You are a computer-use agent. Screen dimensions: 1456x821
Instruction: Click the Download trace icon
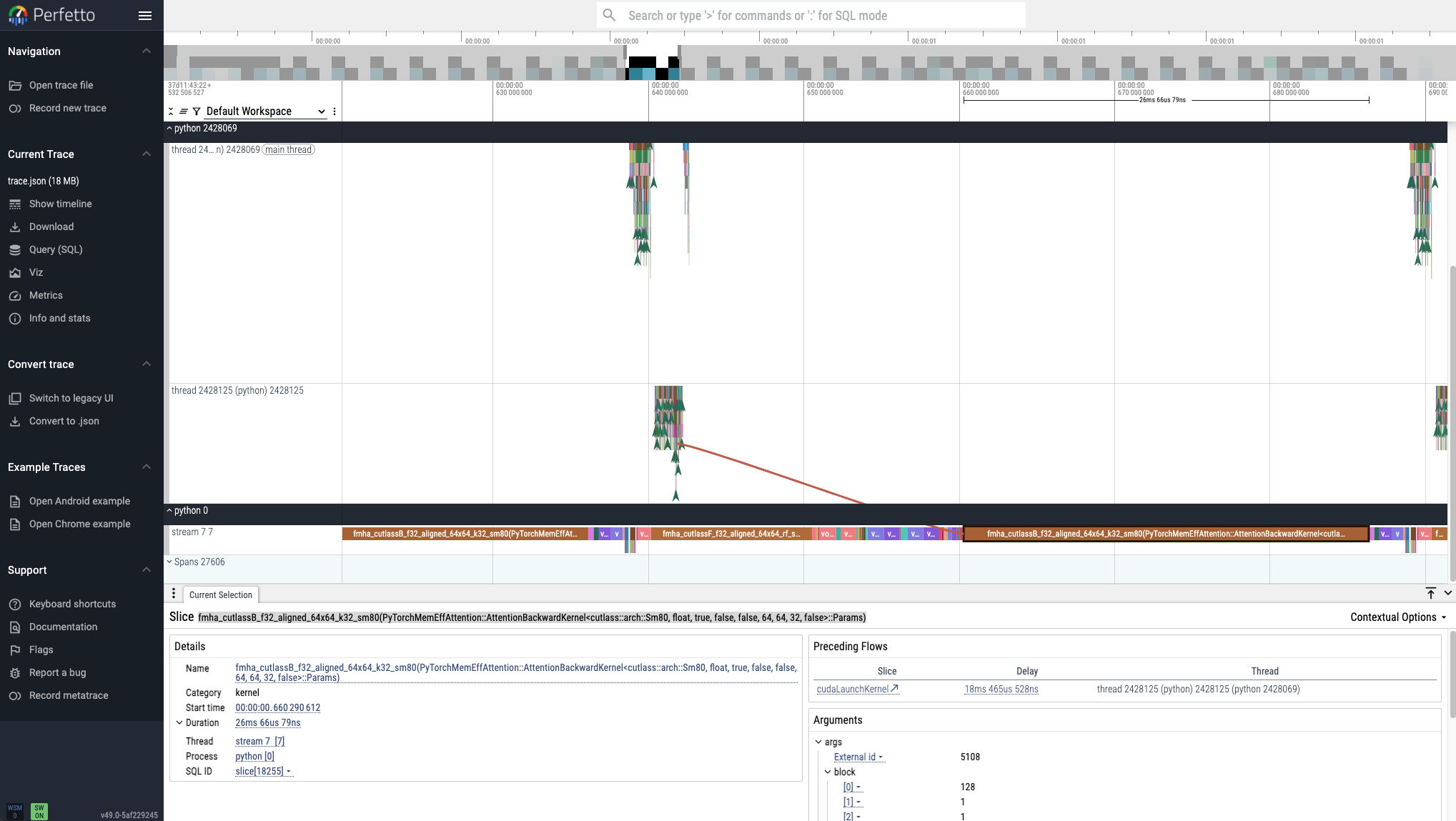pos(15,227)
